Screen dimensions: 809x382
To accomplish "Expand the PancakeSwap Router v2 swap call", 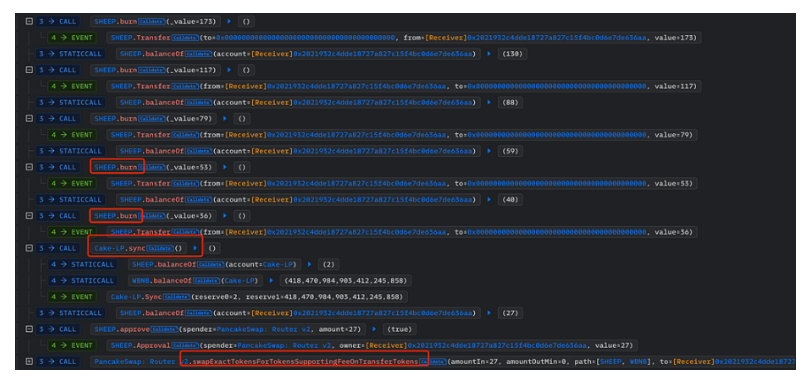I will point(29,361).
